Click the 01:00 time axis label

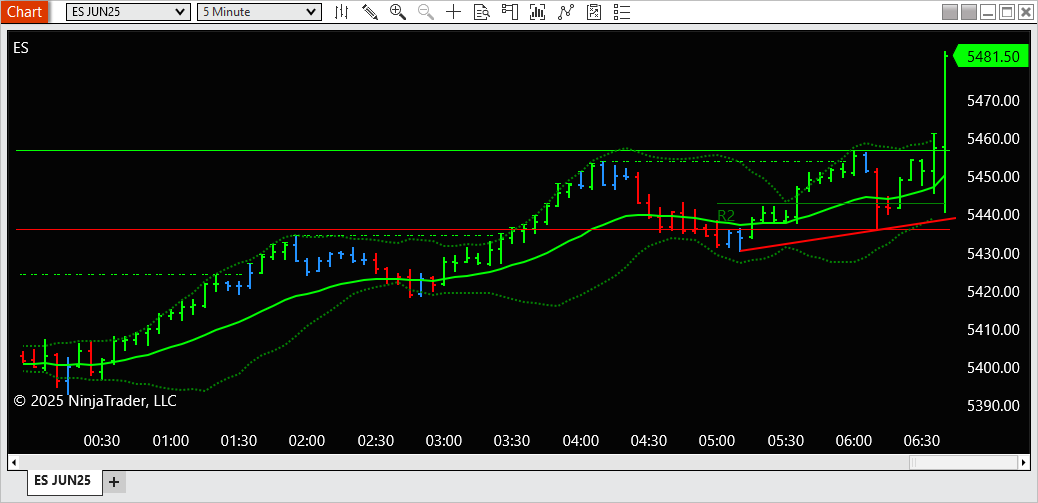tap(171, 441)
